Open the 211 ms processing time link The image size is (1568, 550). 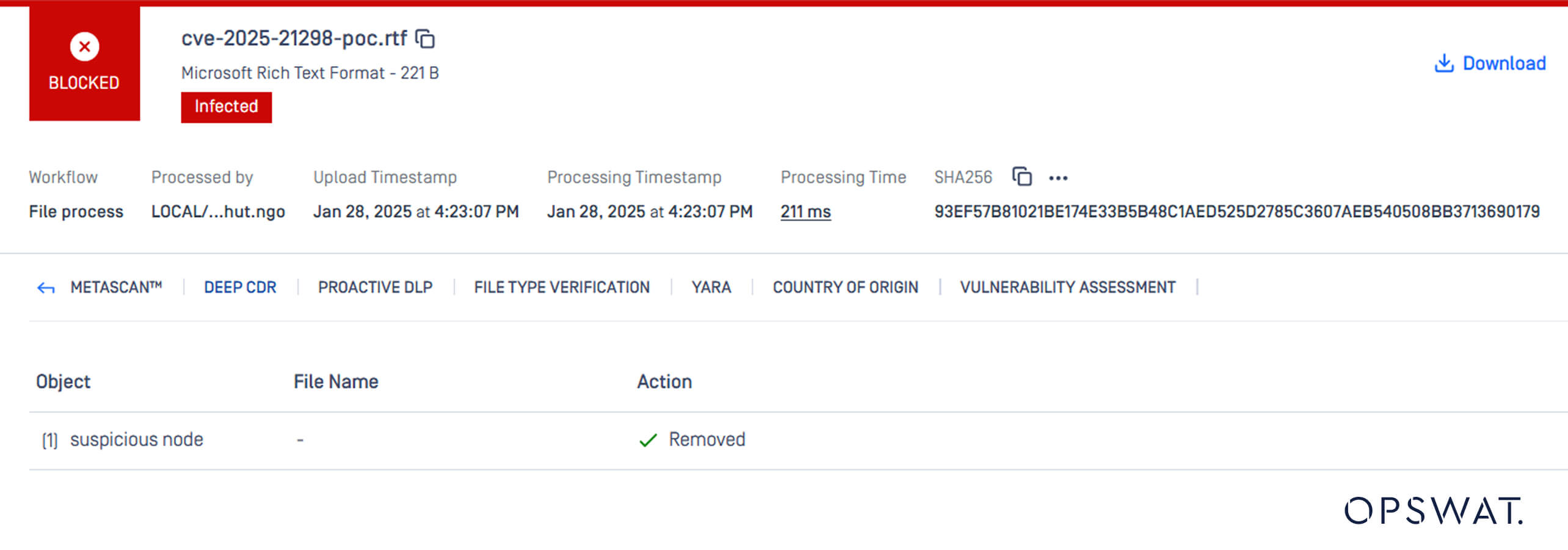(805, 211)
